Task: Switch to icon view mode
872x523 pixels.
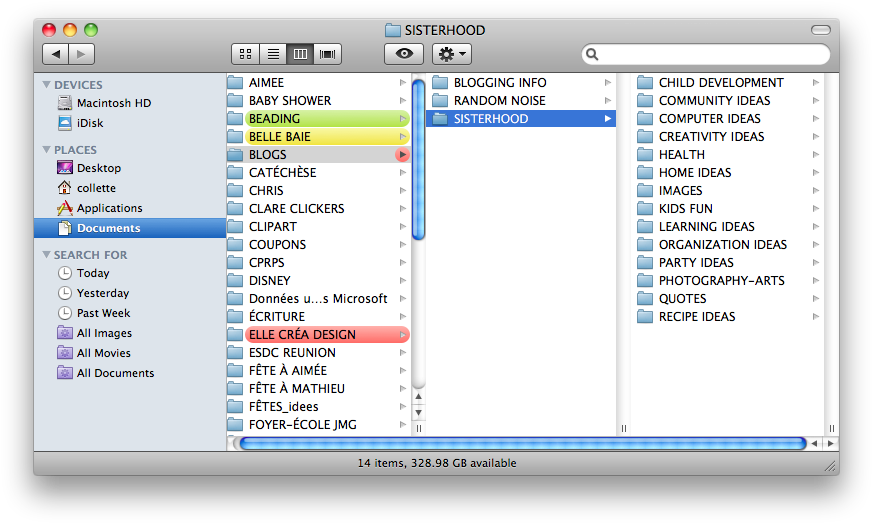Action: [x=244, y=54]
